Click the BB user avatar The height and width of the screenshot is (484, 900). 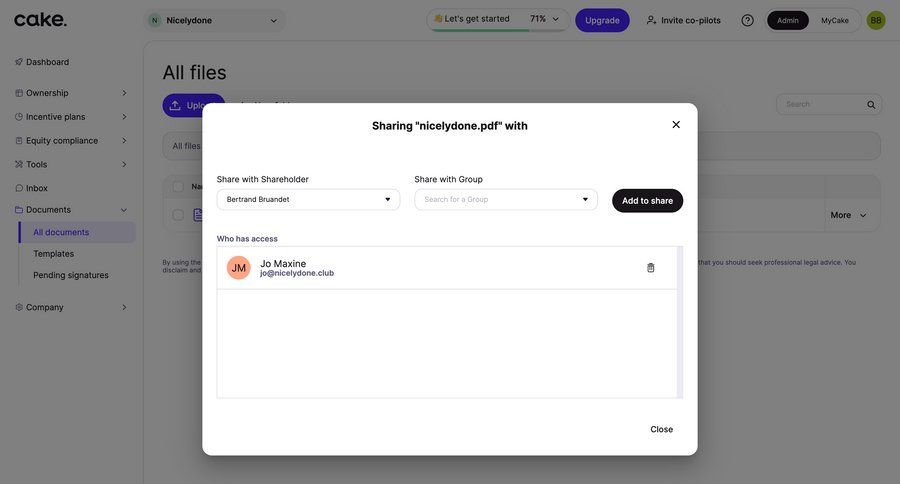pos(876,20)
